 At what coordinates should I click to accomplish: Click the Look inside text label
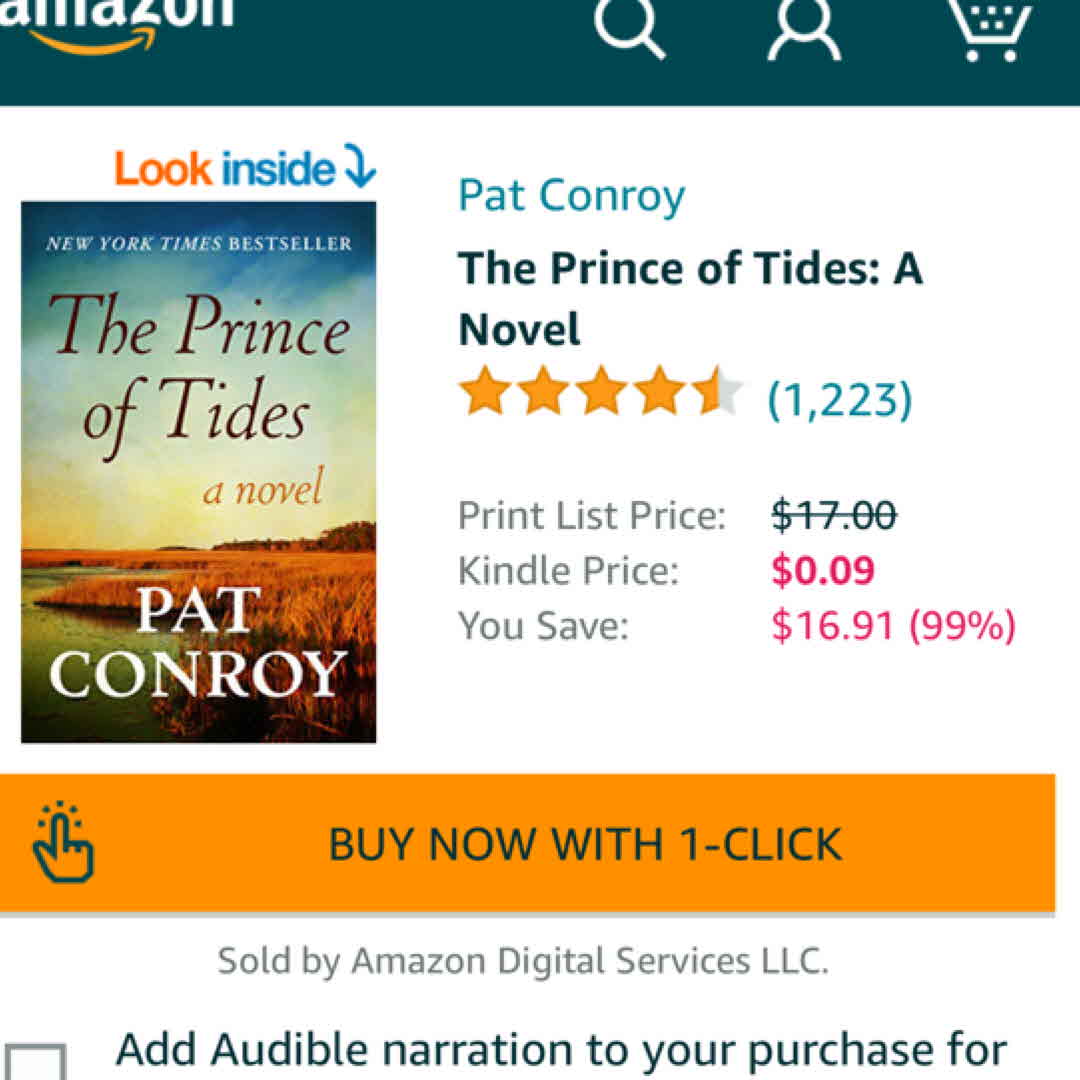coord(224,168)
